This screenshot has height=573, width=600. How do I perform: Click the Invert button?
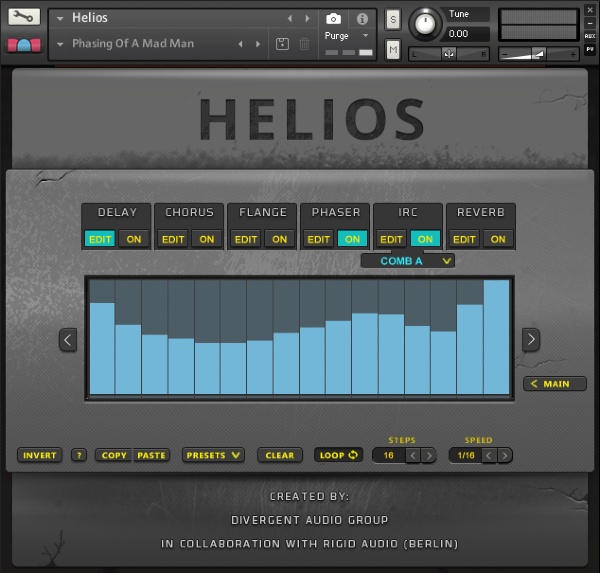pyautogui.click(x=39, y=455)
